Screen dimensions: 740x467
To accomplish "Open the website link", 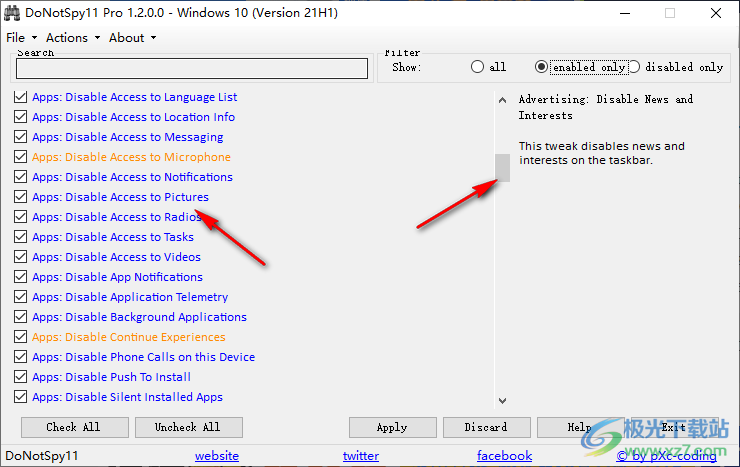I will click(x=217, y=456).
